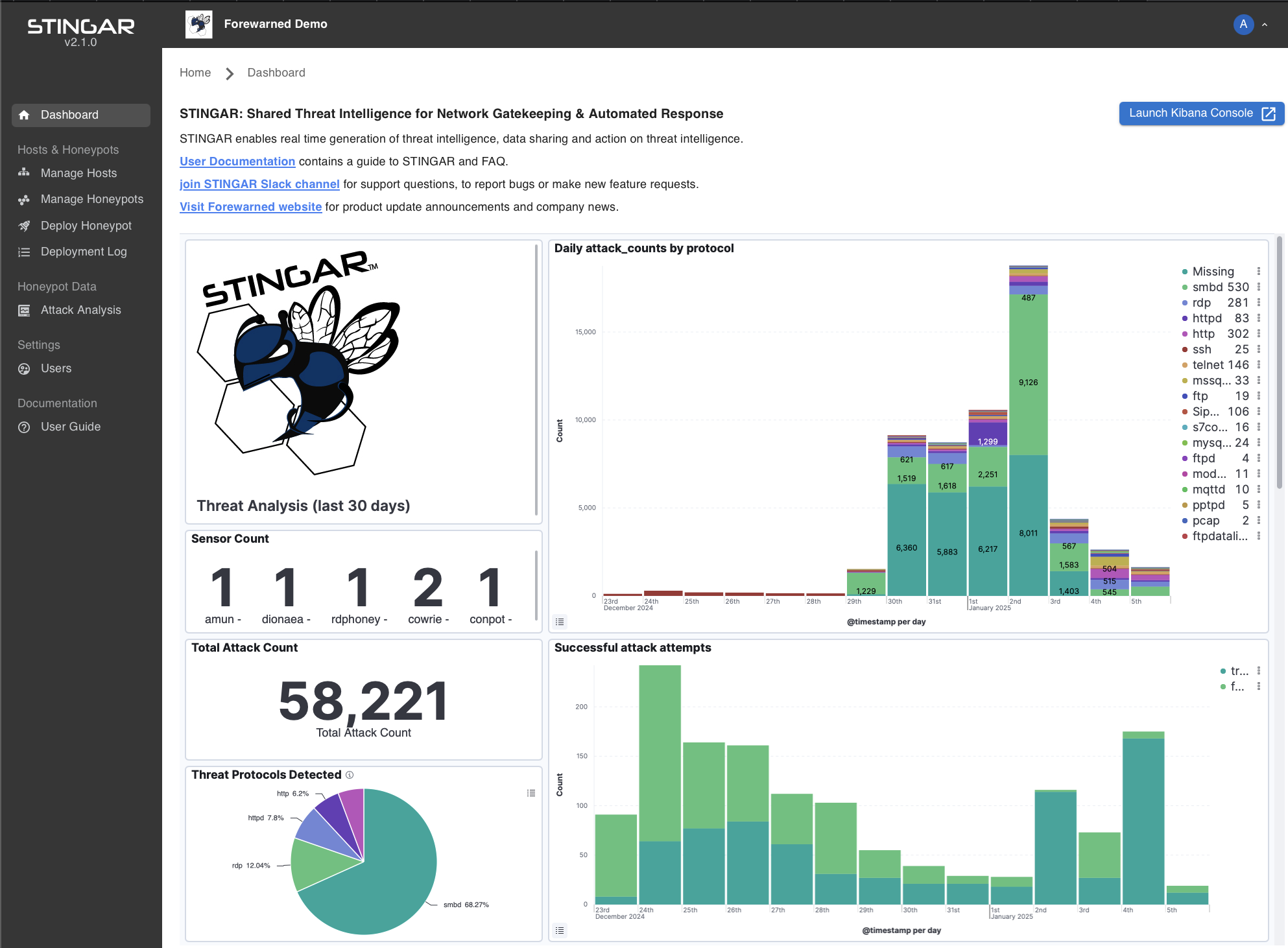
Task: Open the Dashboard sidebar menu item
Action: 81,115
